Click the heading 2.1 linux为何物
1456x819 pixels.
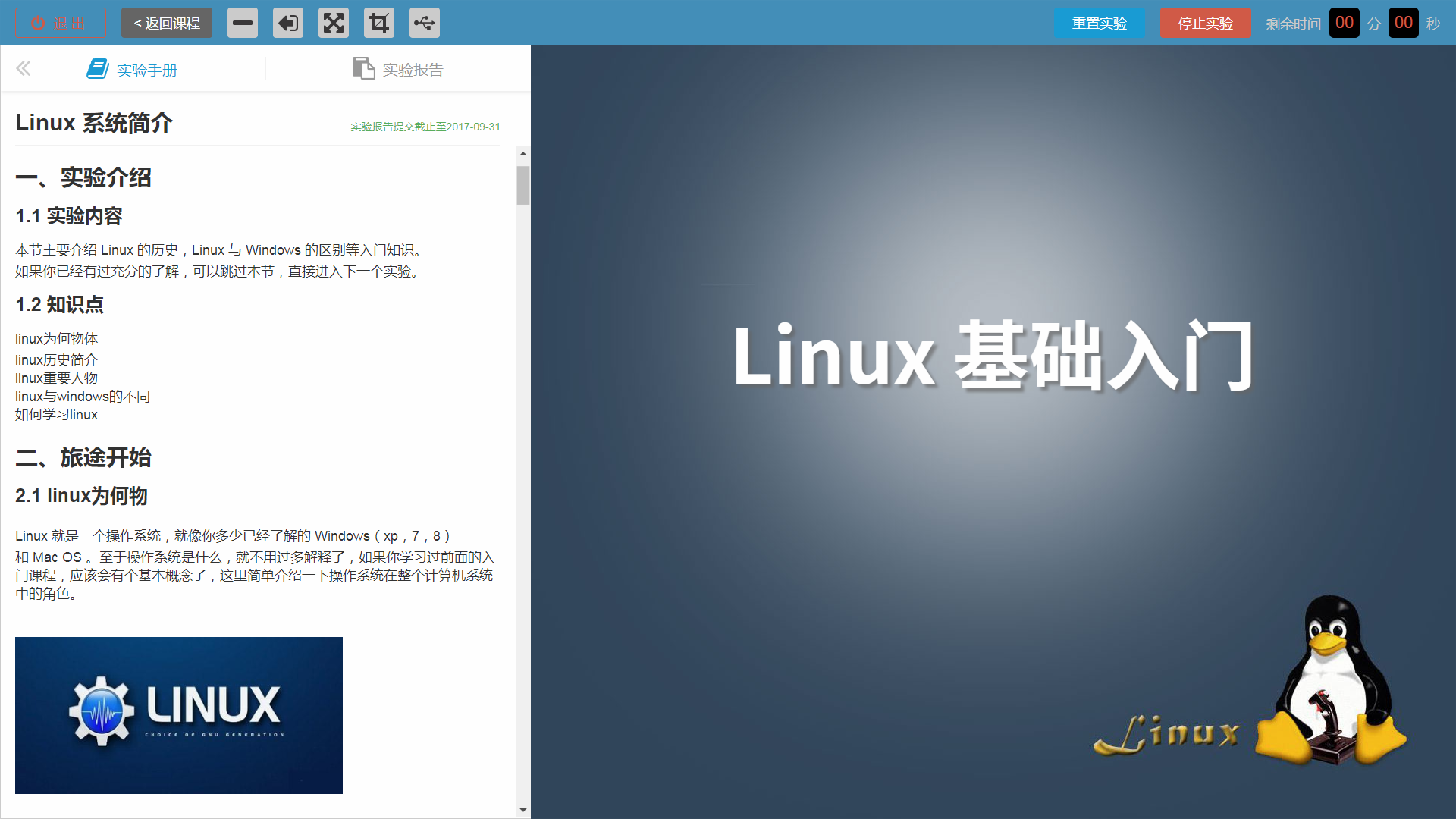[x=81, y=496]
